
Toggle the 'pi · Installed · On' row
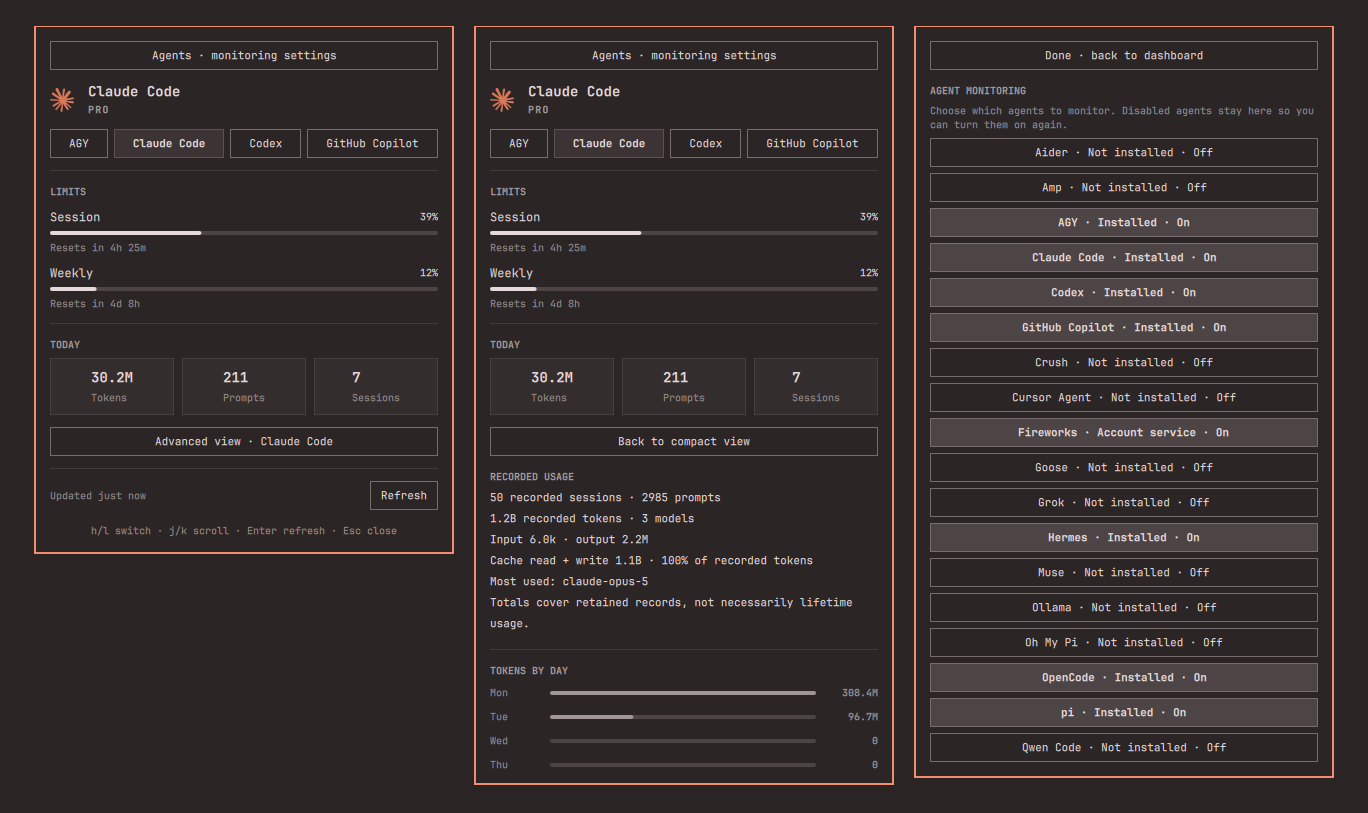click(1124, 713)
